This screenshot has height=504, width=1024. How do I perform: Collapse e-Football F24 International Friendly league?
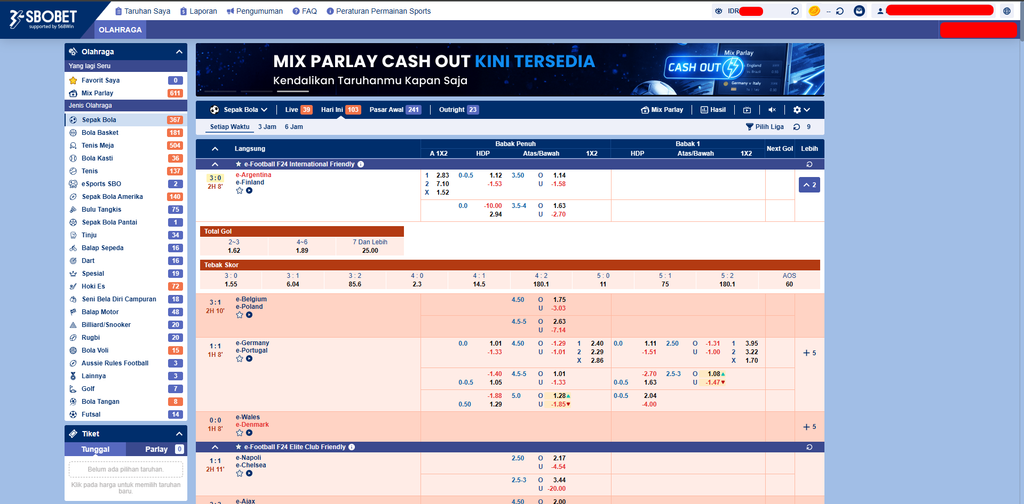[215, 165]
